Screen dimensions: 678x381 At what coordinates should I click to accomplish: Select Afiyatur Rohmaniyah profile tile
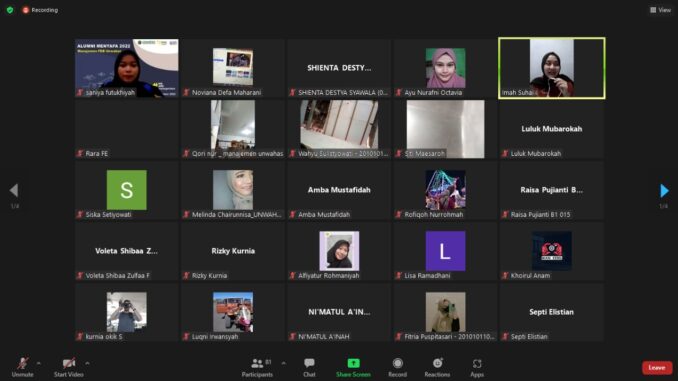(339, 251)
